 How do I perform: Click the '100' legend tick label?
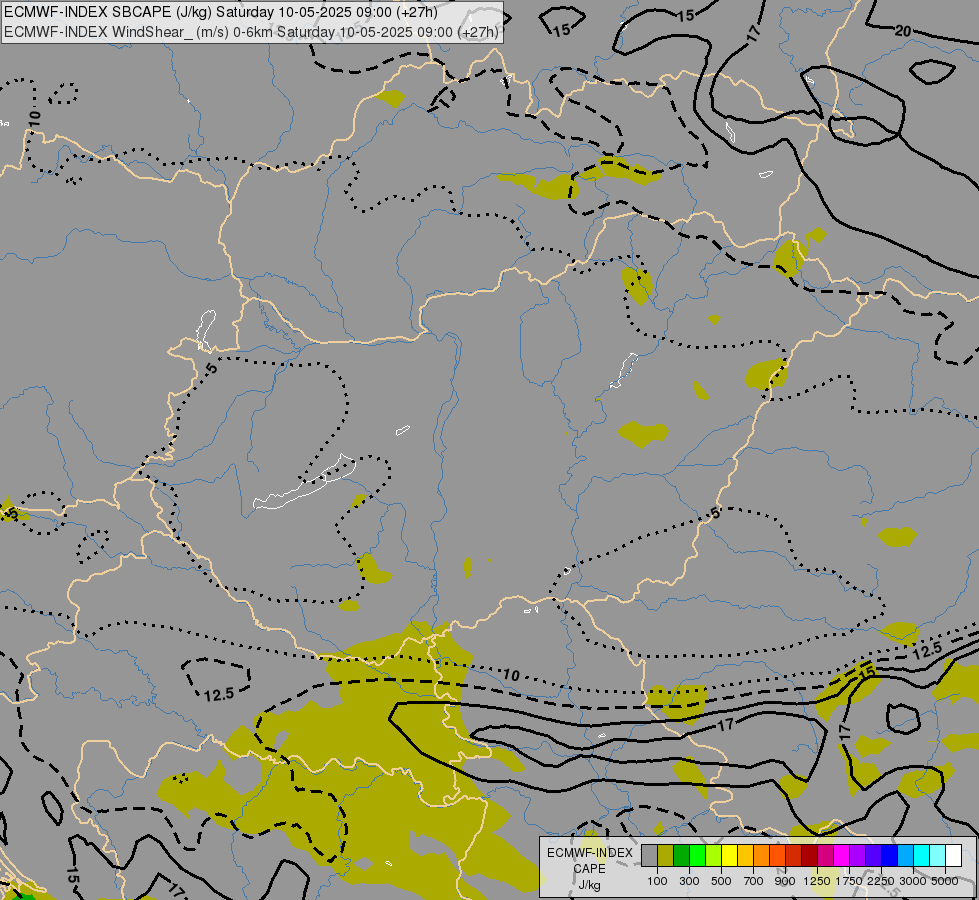coord(657,881)
